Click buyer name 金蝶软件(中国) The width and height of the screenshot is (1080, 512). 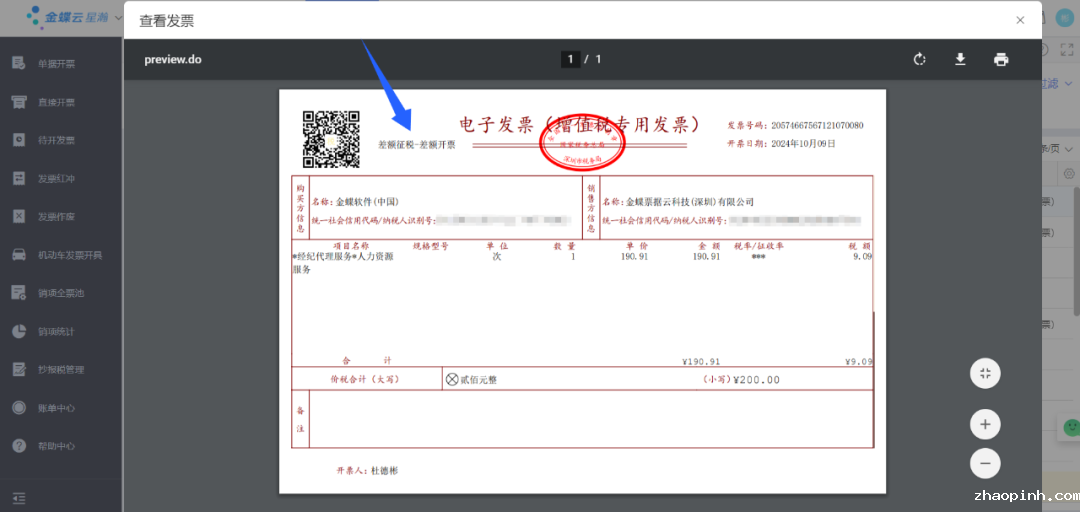point(367,202)
